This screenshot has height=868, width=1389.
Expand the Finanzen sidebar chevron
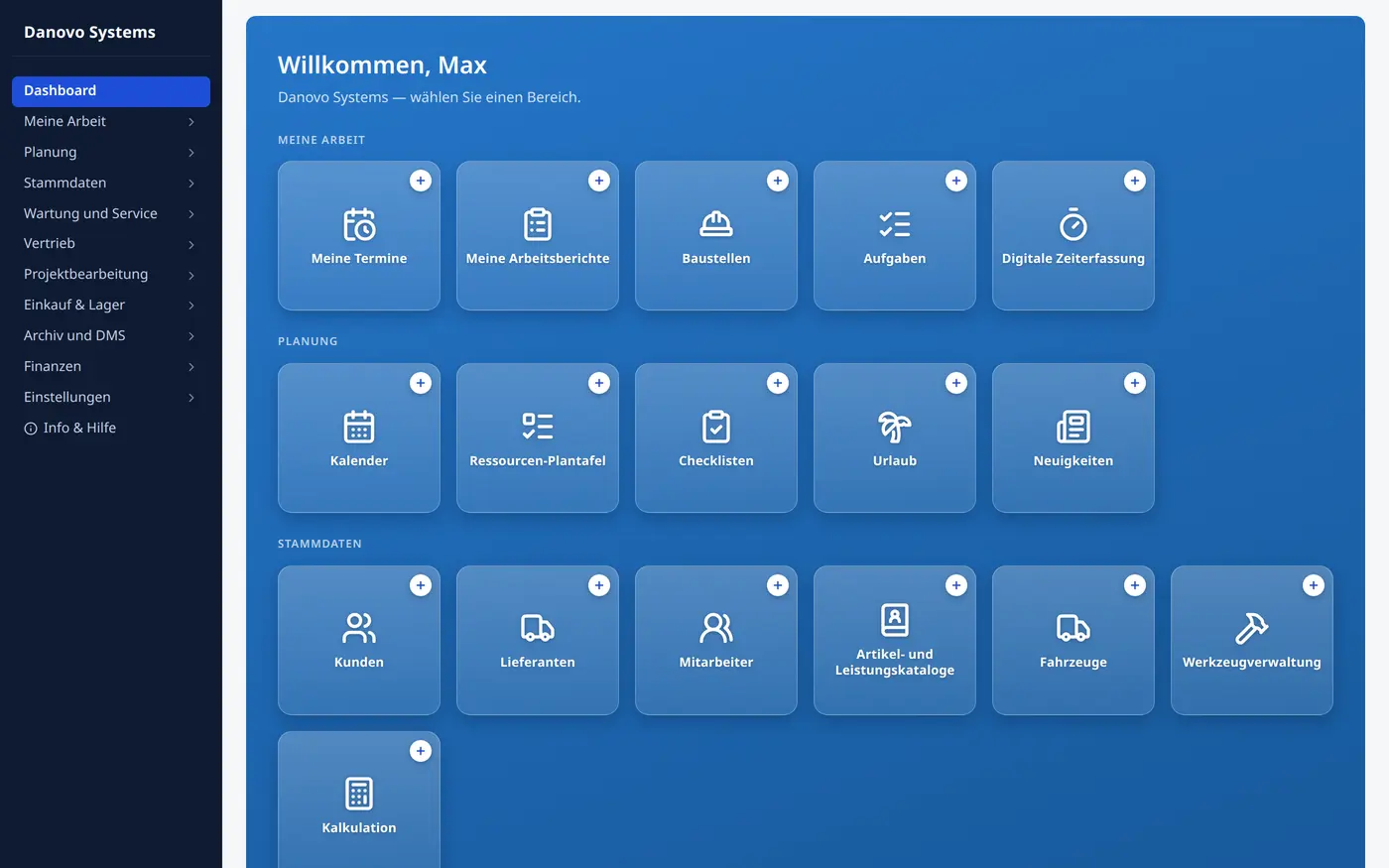point(191,367)
